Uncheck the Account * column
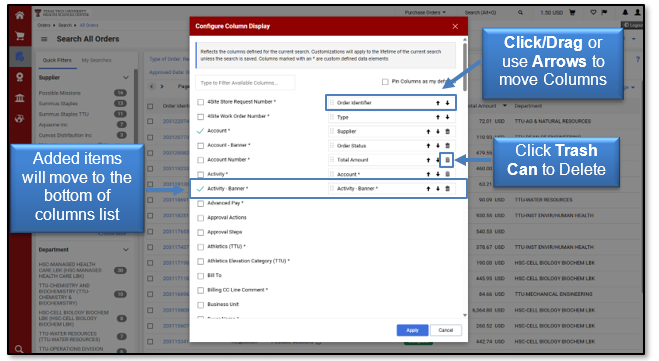Viewport: 659px width, 361px height. coord(200,131)
